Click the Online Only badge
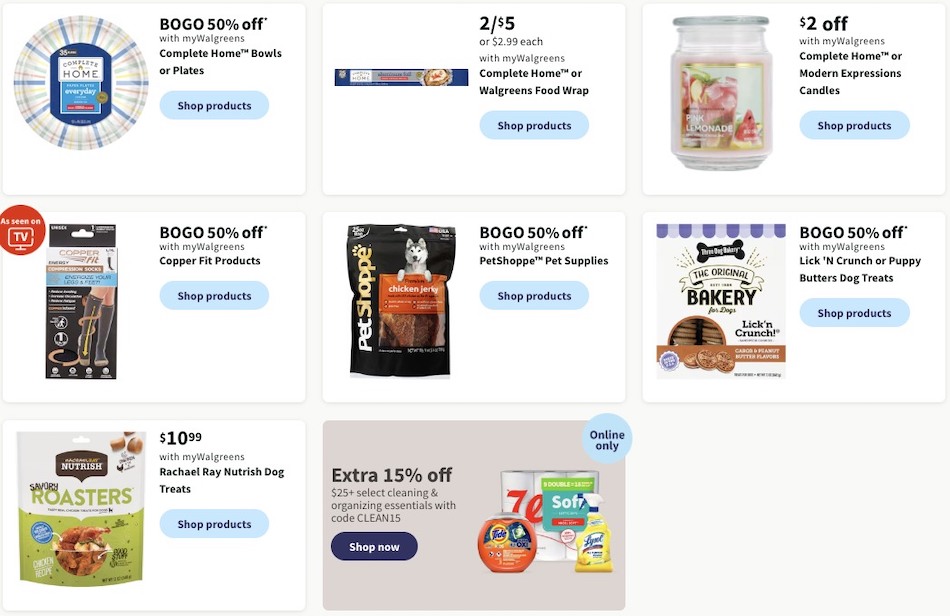Screen dimensions: 950x616 (x=607, y=437)
